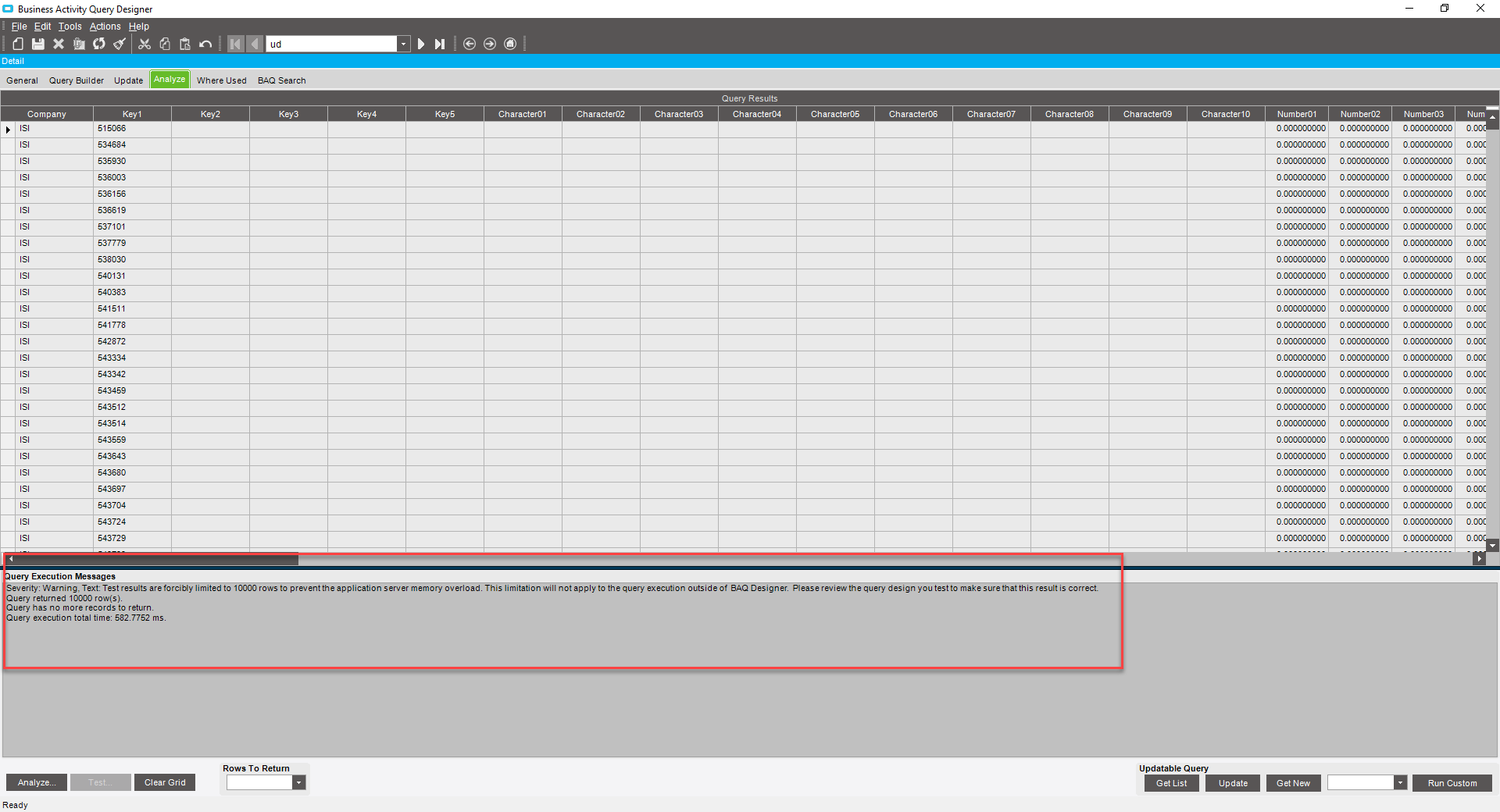Click the Rows To Return input field
This screenshot has width=1500, height=812.
(259, 782)
